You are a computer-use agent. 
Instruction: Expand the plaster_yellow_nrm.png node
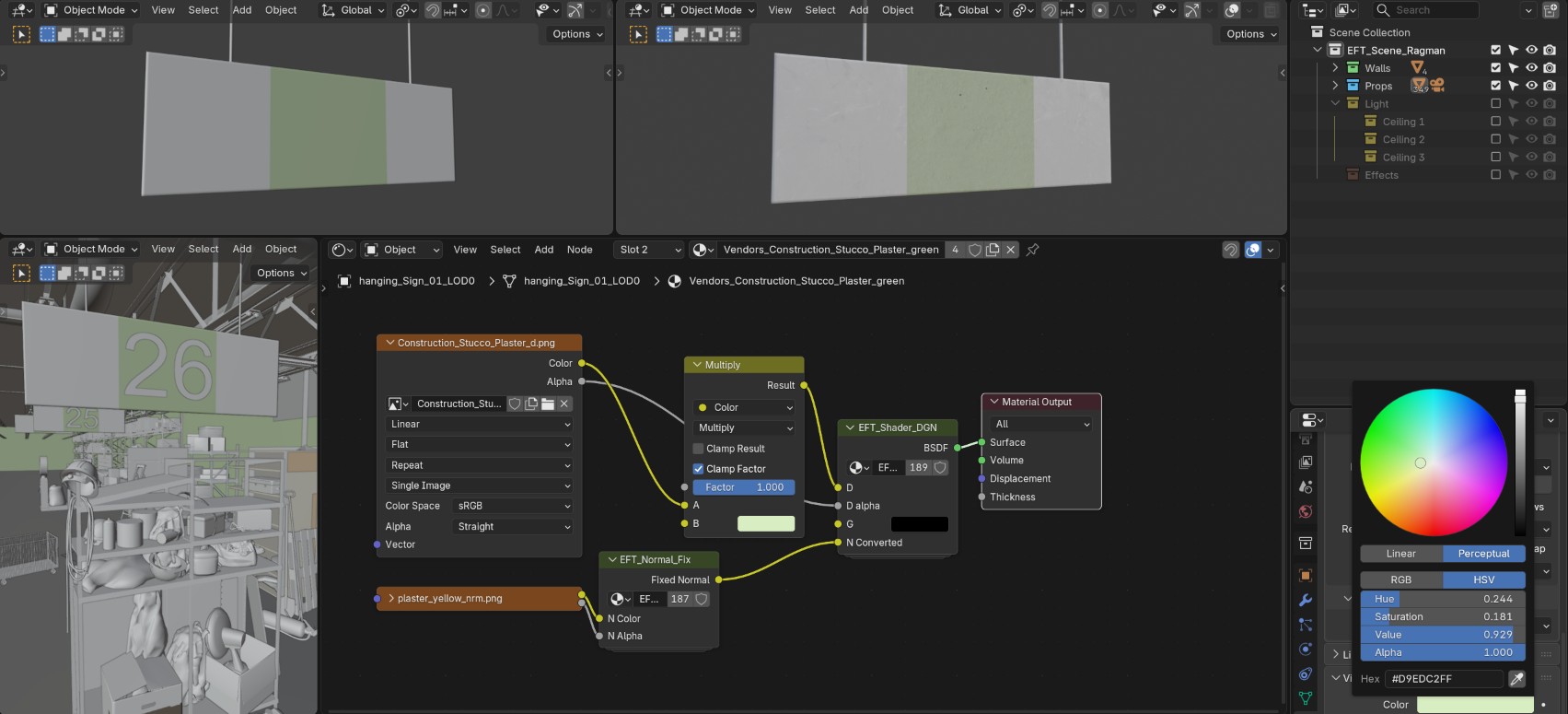(x=391, y=599)
